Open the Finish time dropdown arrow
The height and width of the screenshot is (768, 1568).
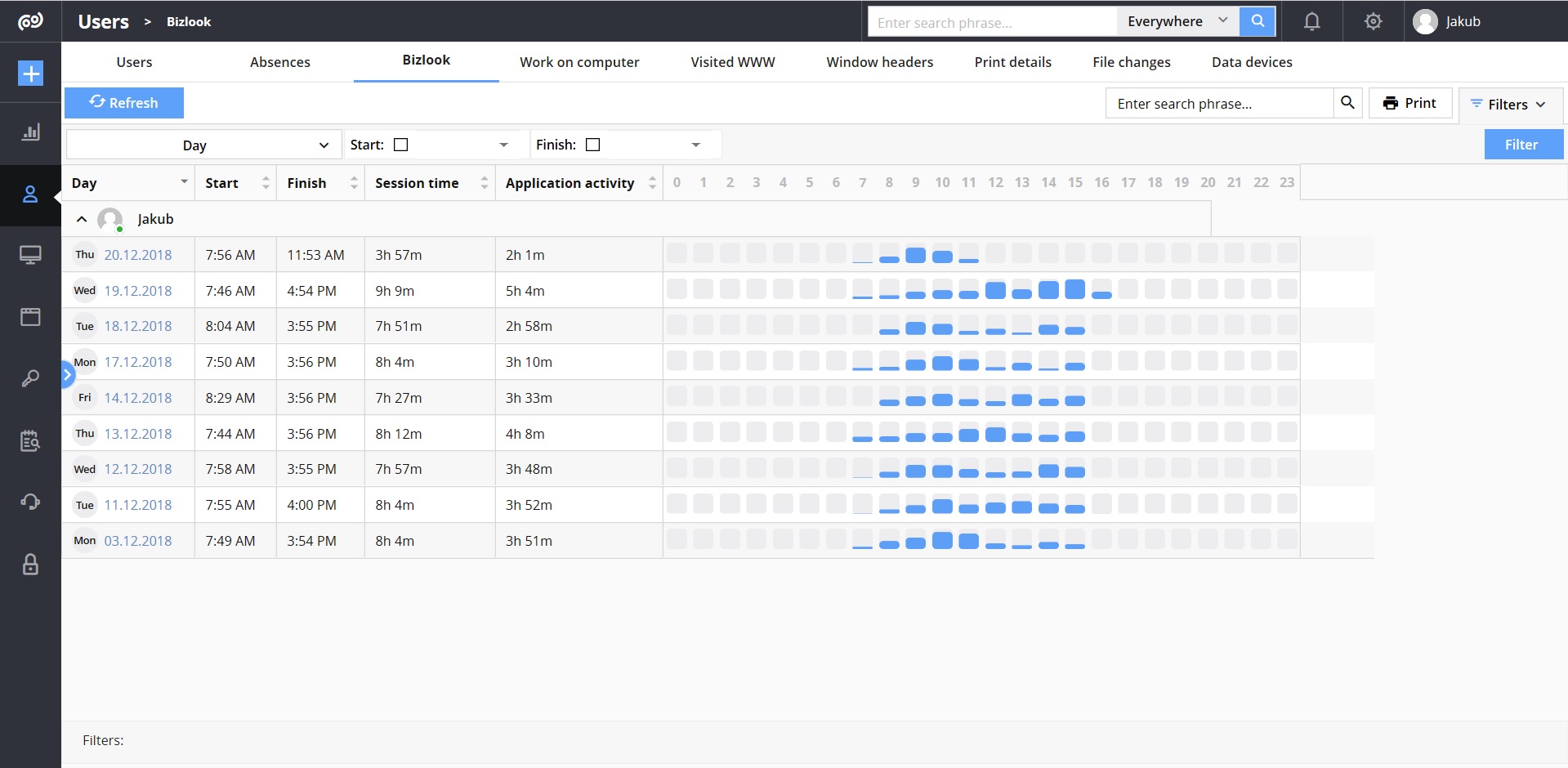(x=696, y=145)
